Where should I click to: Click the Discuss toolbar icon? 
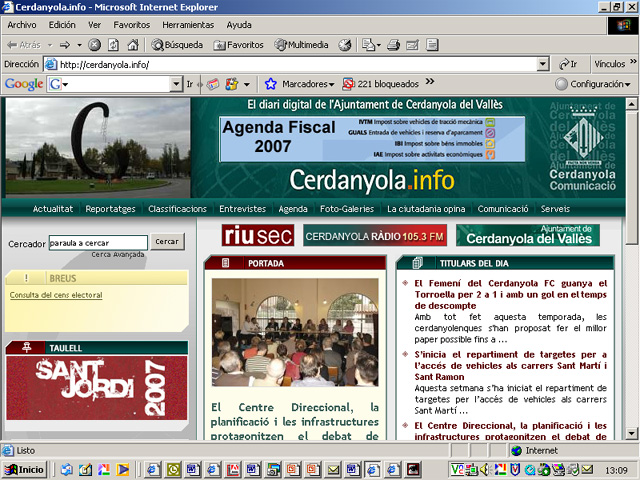(432, 45)
